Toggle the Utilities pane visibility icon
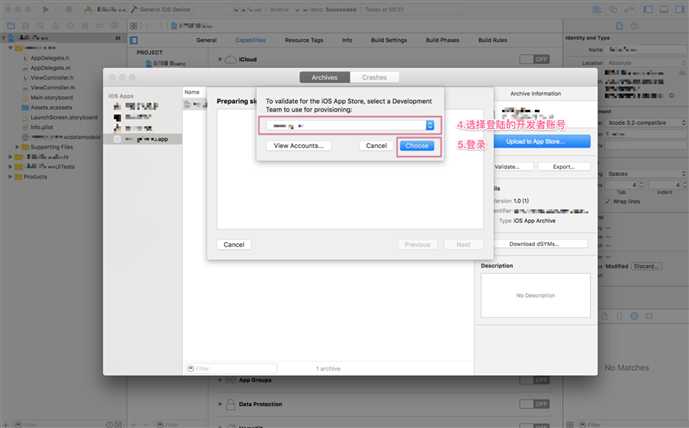This screenshot has width=689, height=428. [x=680, y=9]
